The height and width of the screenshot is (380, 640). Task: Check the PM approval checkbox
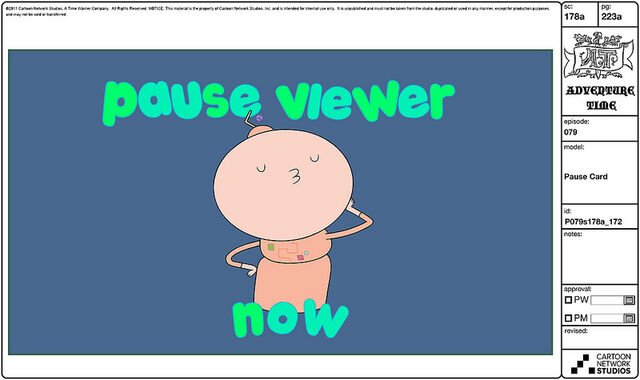click(568, 318)
